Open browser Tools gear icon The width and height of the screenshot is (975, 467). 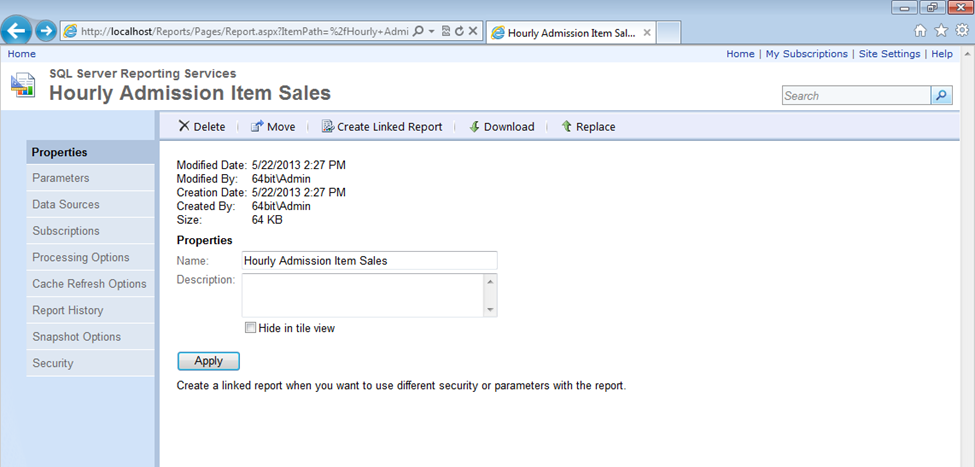[x=962, y=31]
